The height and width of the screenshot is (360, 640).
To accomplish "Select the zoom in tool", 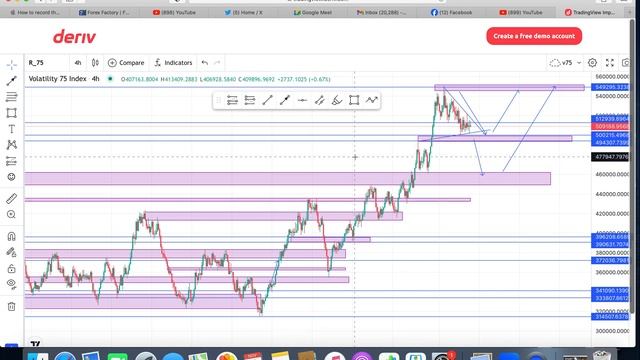I will (11, 215).
